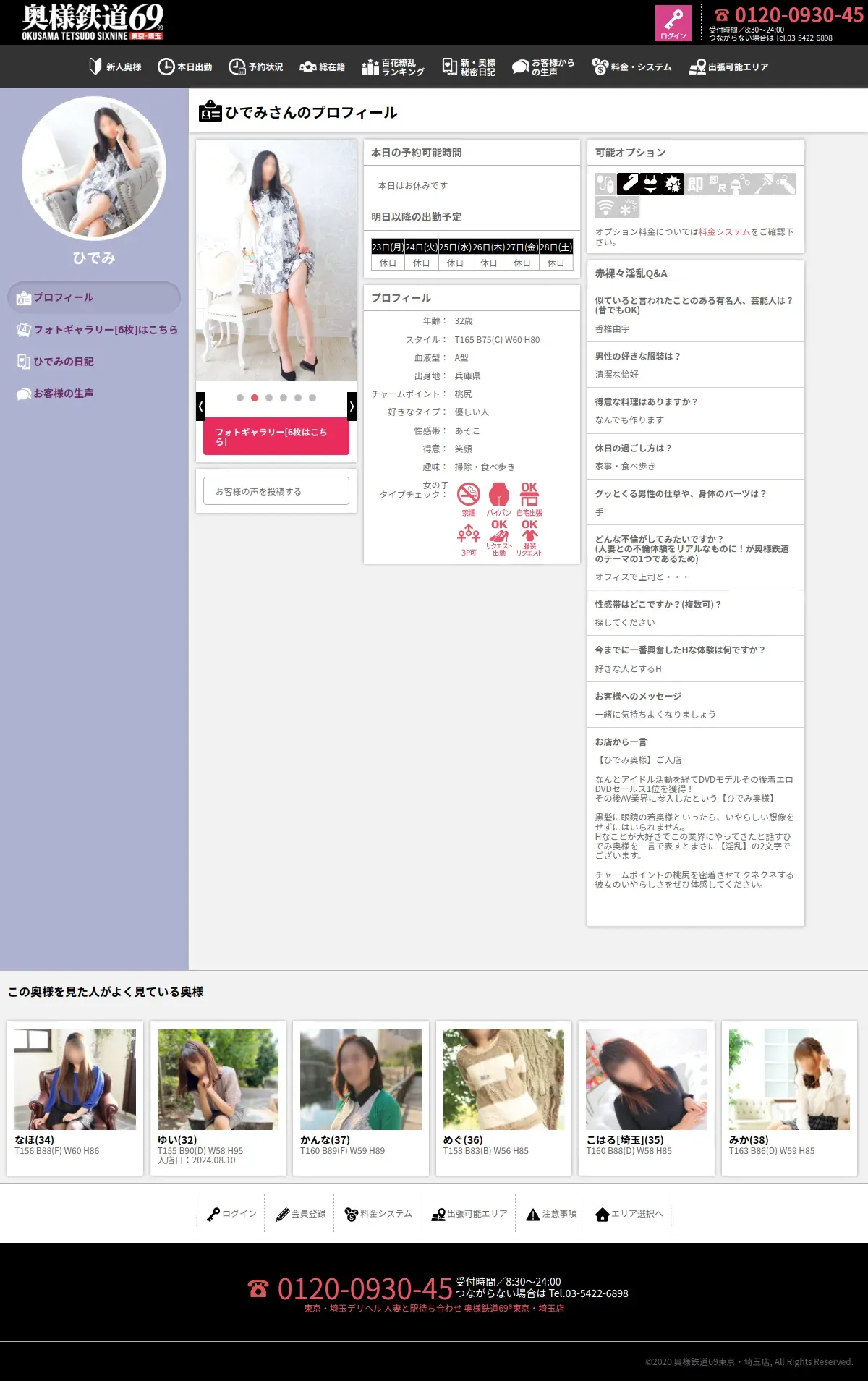The height and width of the screenshot is (1381, 868).
Task: Open こはる[埼玉](35) profile card
Action: [647, 1097]
